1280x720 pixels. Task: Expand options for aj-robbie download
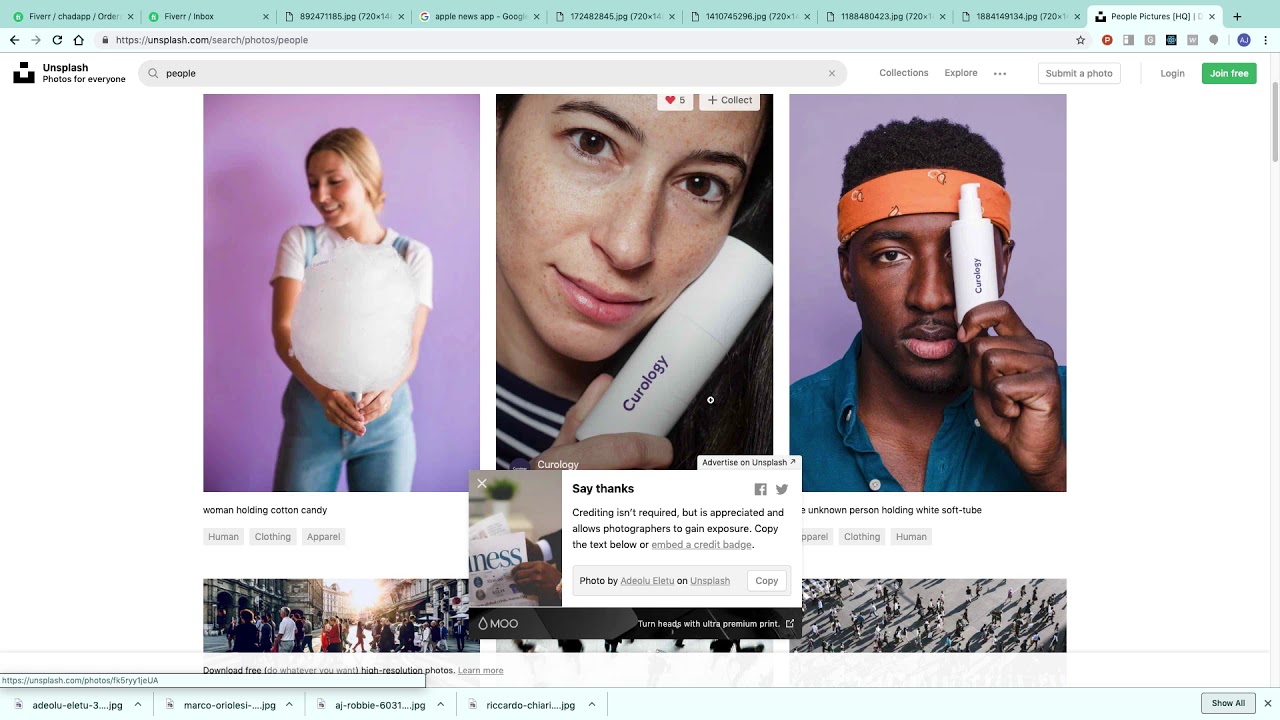(440, 704)
